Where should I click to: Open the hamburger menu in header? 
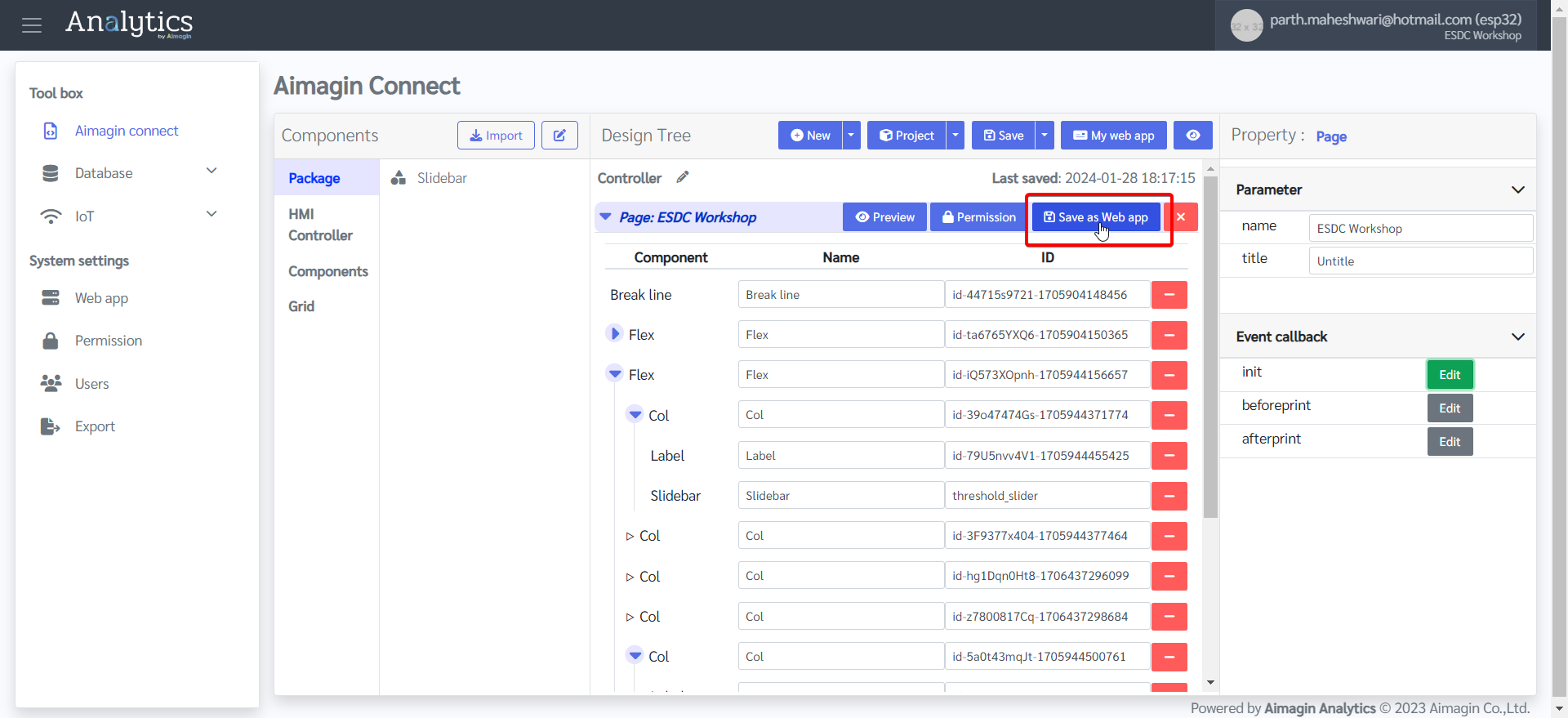click(32, 25)
